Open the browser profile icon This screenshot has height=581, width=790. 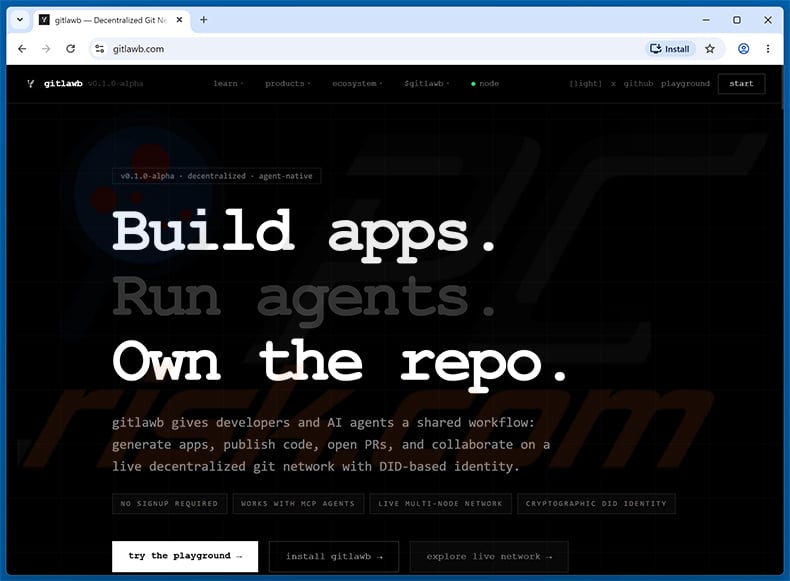point(743,49)
